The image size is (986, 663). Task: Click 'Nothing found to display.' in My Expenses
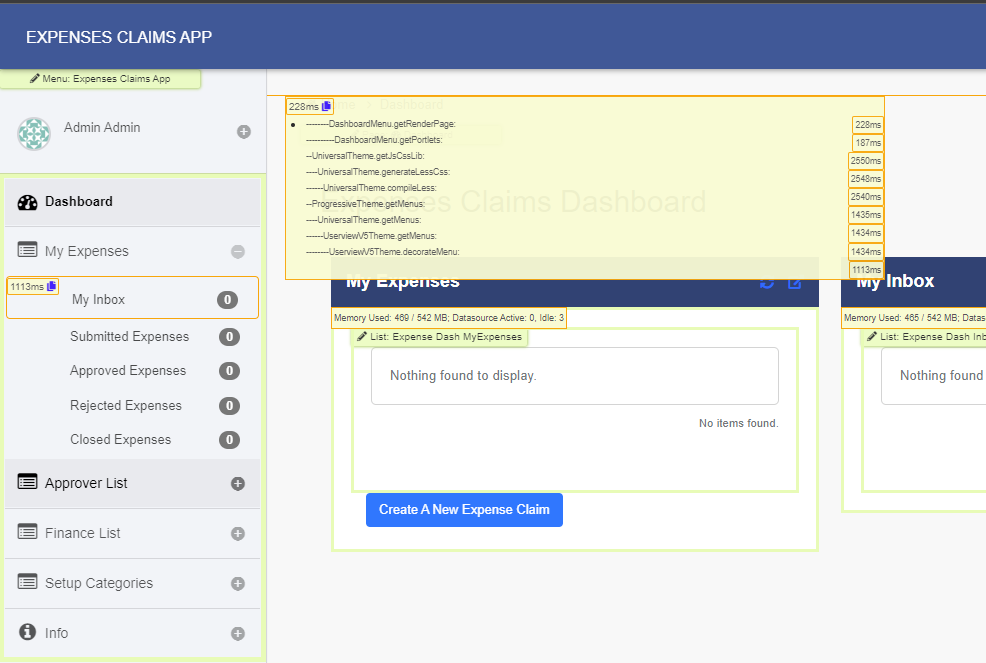point(463,376)
